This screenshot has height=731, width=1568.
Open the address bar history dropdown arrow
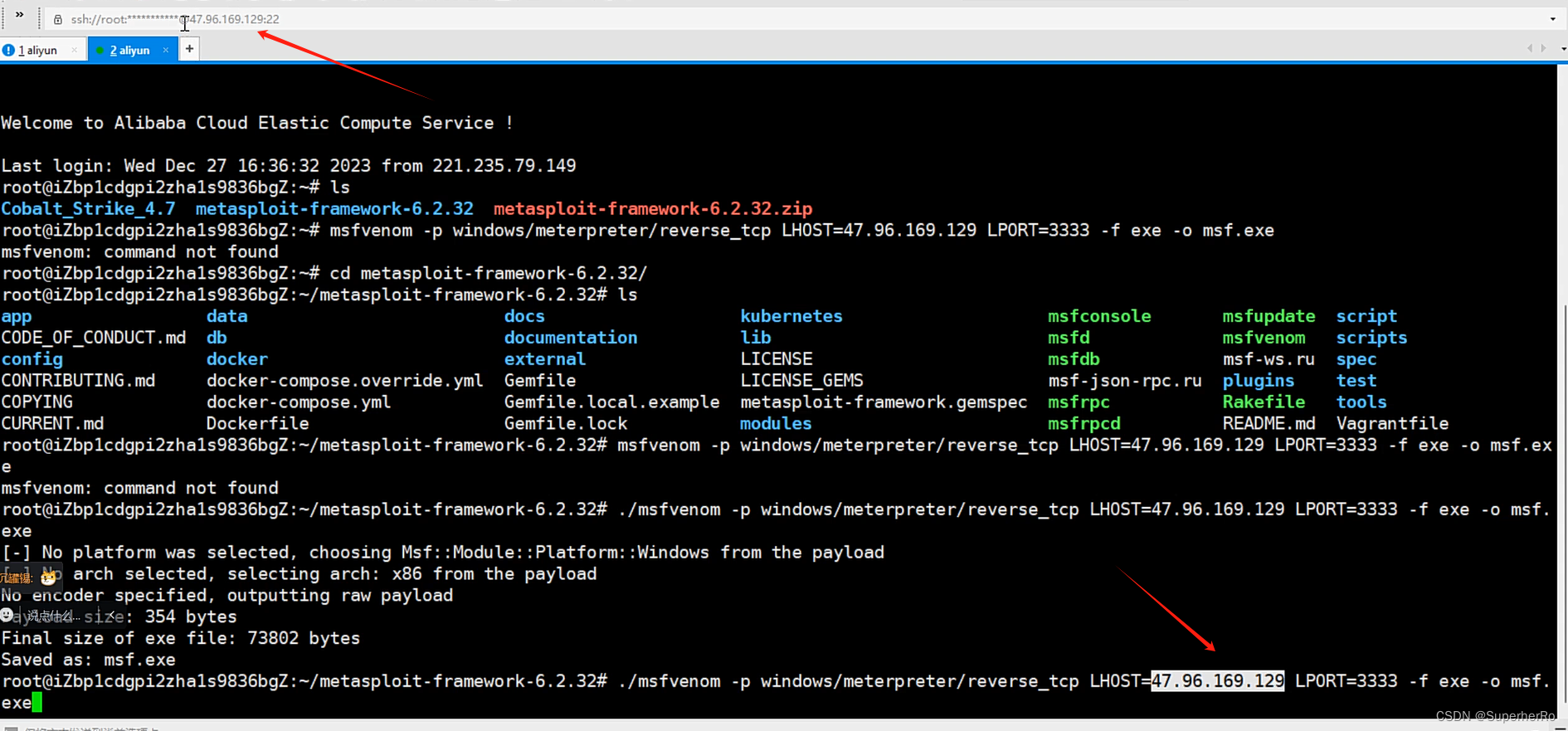click(1553, 19)
